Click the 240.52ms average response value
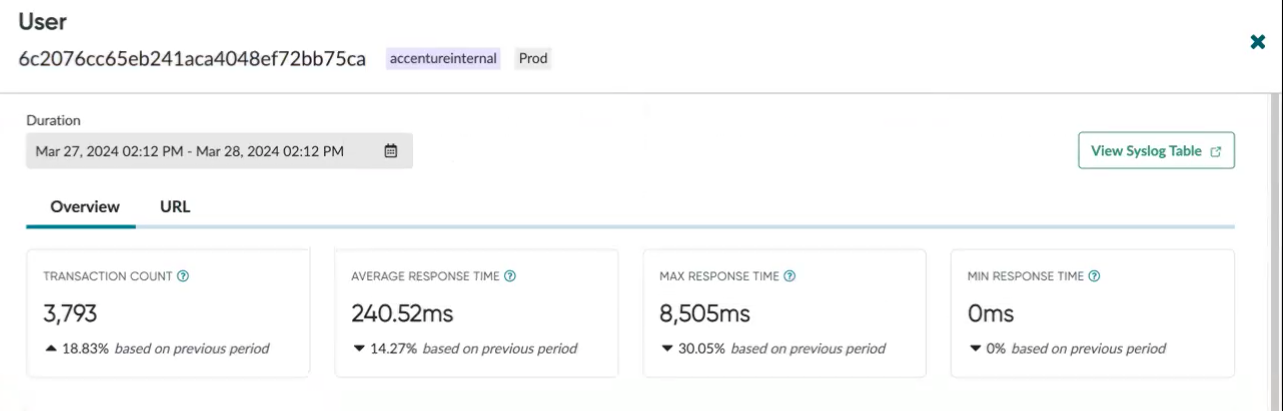 tap(402, 314)
